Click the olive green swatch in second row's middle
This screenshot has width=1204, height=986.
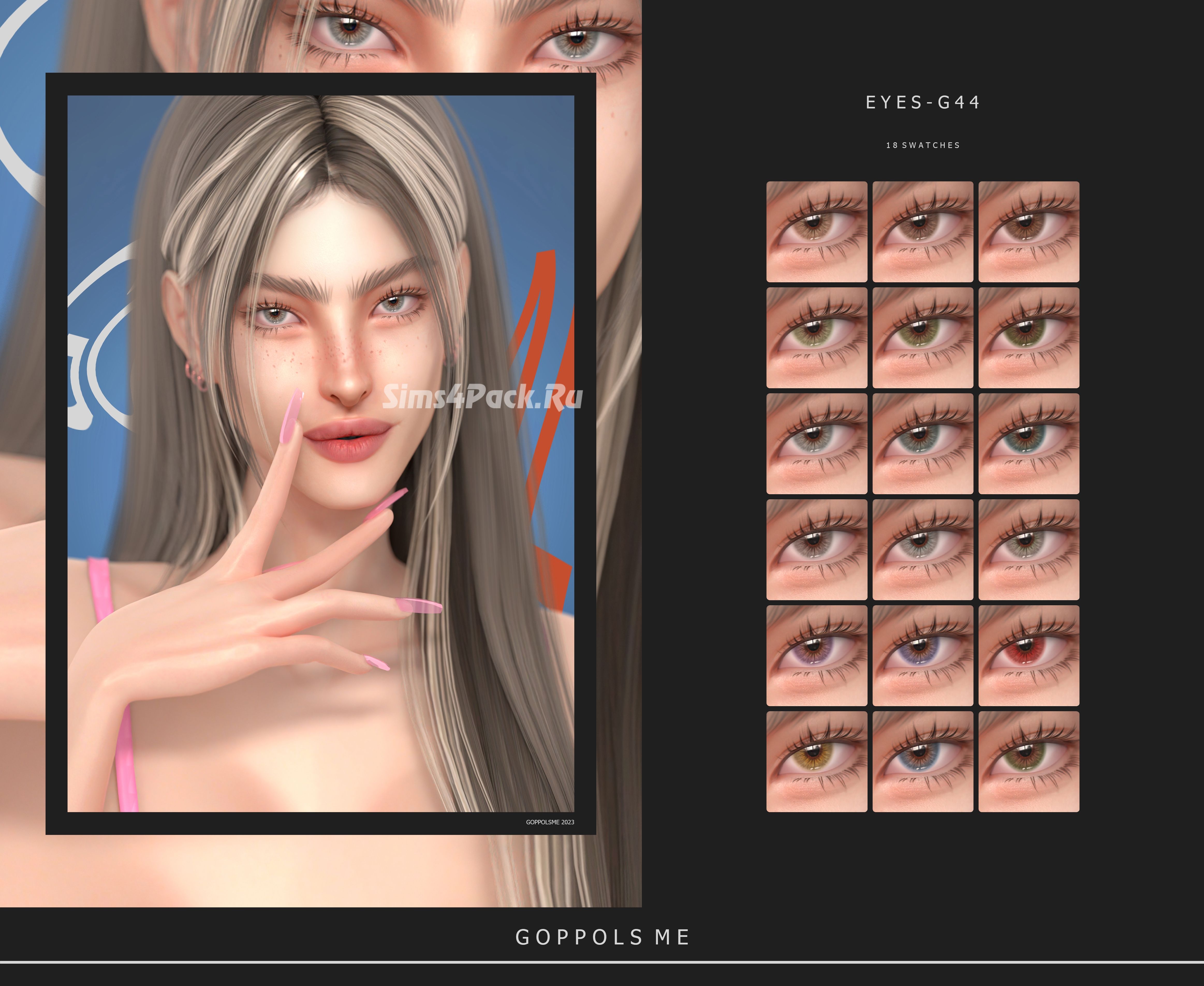[x=923, y=338]
